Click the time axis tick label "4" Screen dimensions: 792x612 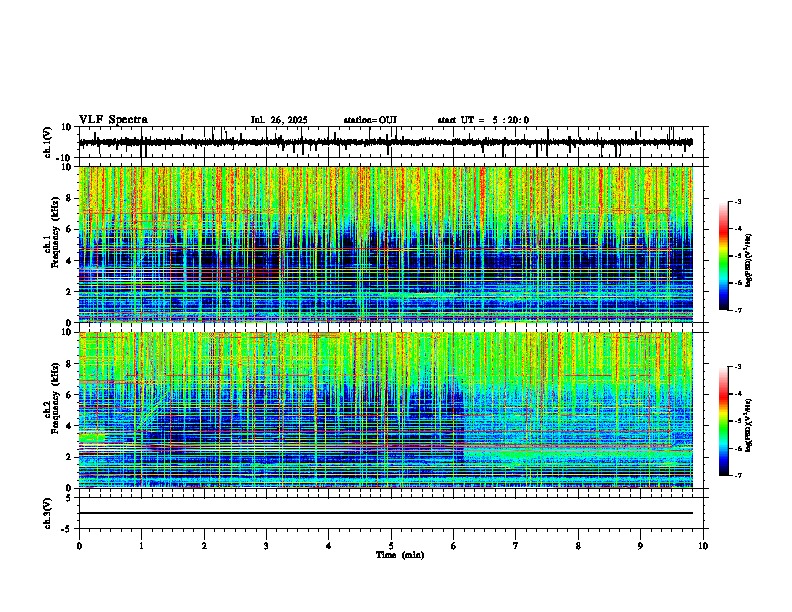click(329, 546)
